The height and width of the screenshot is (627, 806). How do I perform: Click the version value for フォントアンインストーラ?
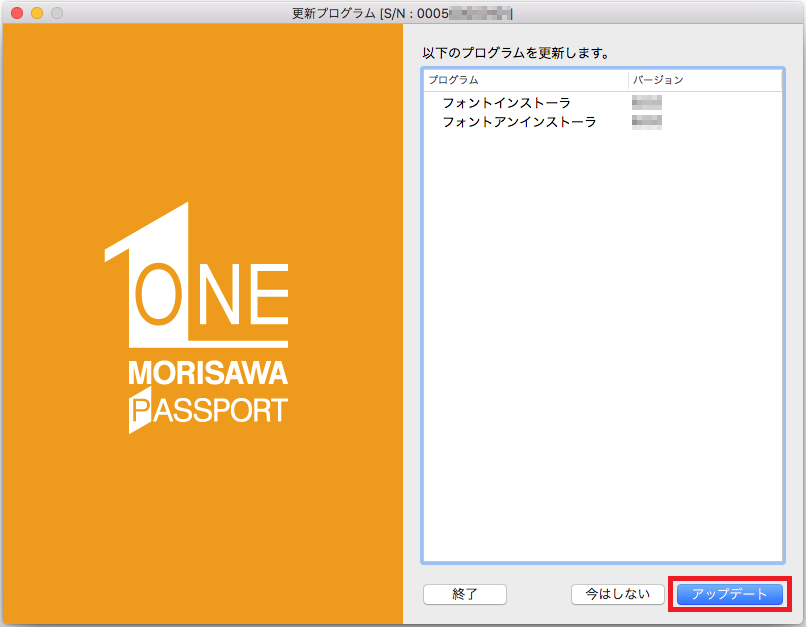coord(647,121)
